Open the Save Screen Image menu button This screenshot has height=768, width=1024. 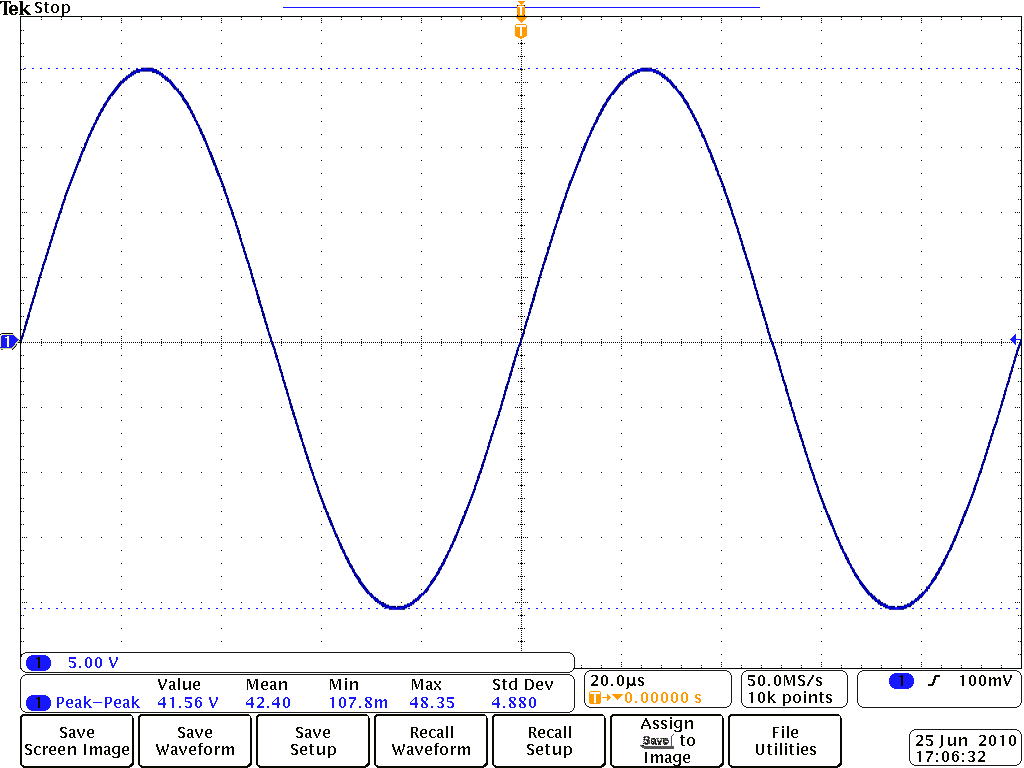point(76,741)
